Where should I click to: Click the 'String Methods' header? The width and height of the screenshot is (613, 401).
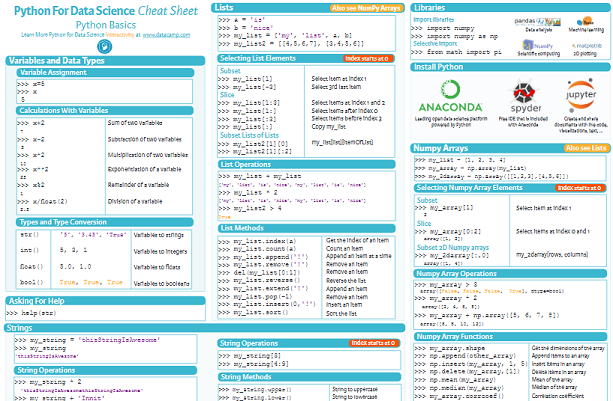[x=309, y=377]
